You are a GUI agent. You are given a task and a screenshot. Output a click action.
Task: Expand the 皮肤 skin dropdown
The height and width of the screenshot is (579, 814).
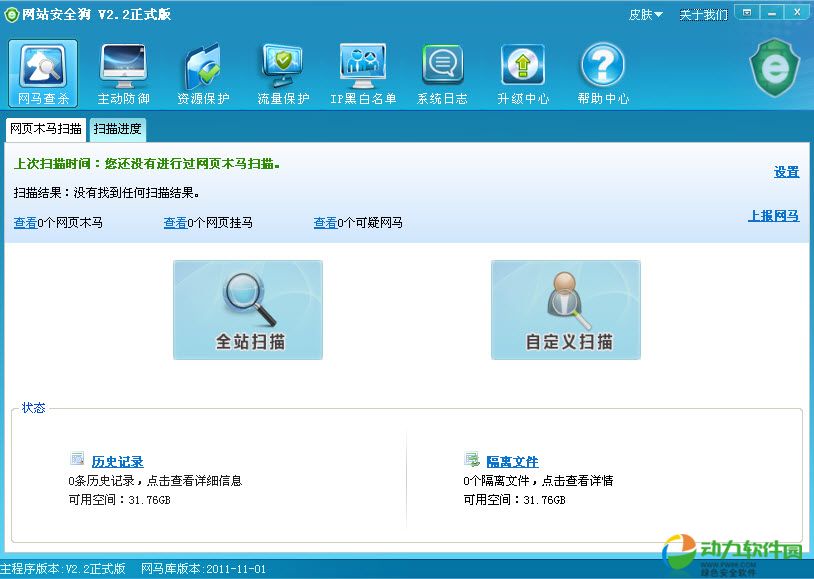coord(645,15)
